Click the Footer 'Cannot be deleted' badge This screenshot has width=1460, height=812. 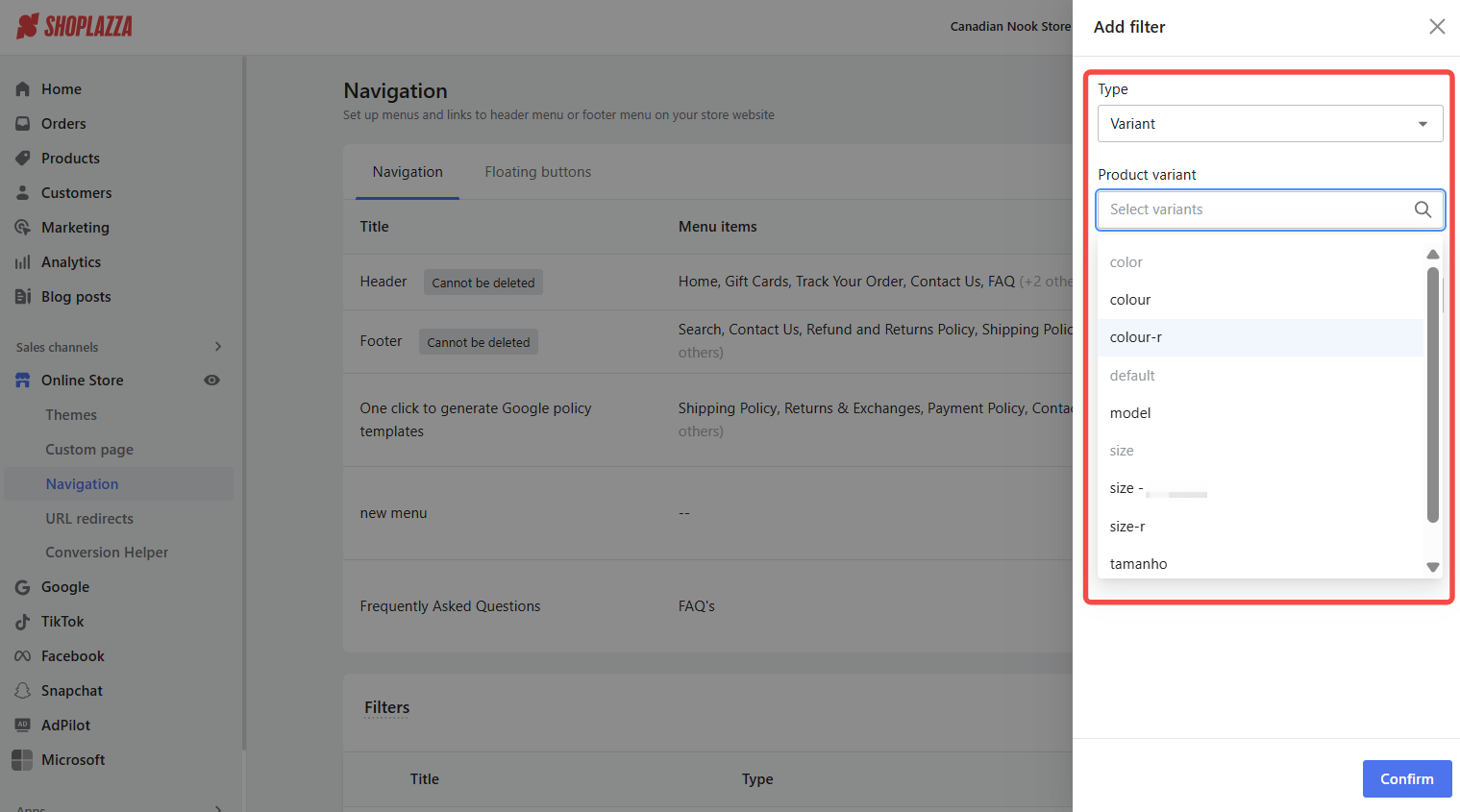[478, 341]
